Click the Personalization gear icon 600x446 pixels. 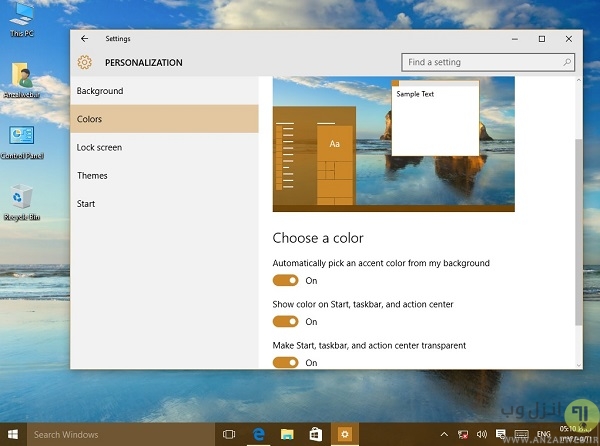[x=84, y=62]
